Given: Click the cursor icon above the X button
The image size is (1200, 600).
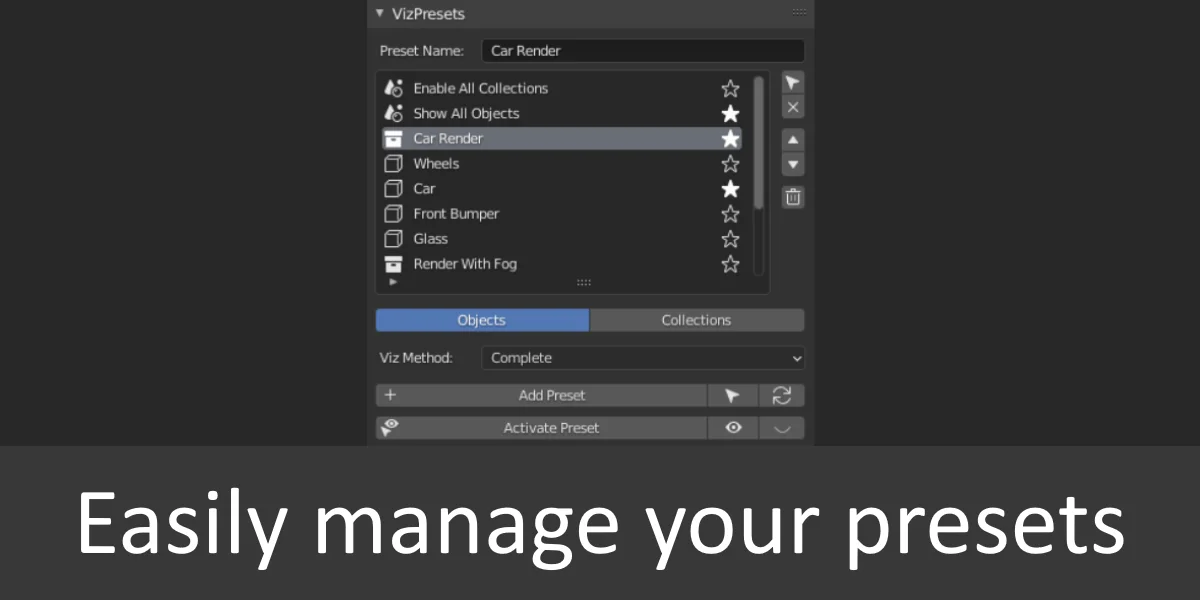Looking at the screenshot, I should (792, 82).
